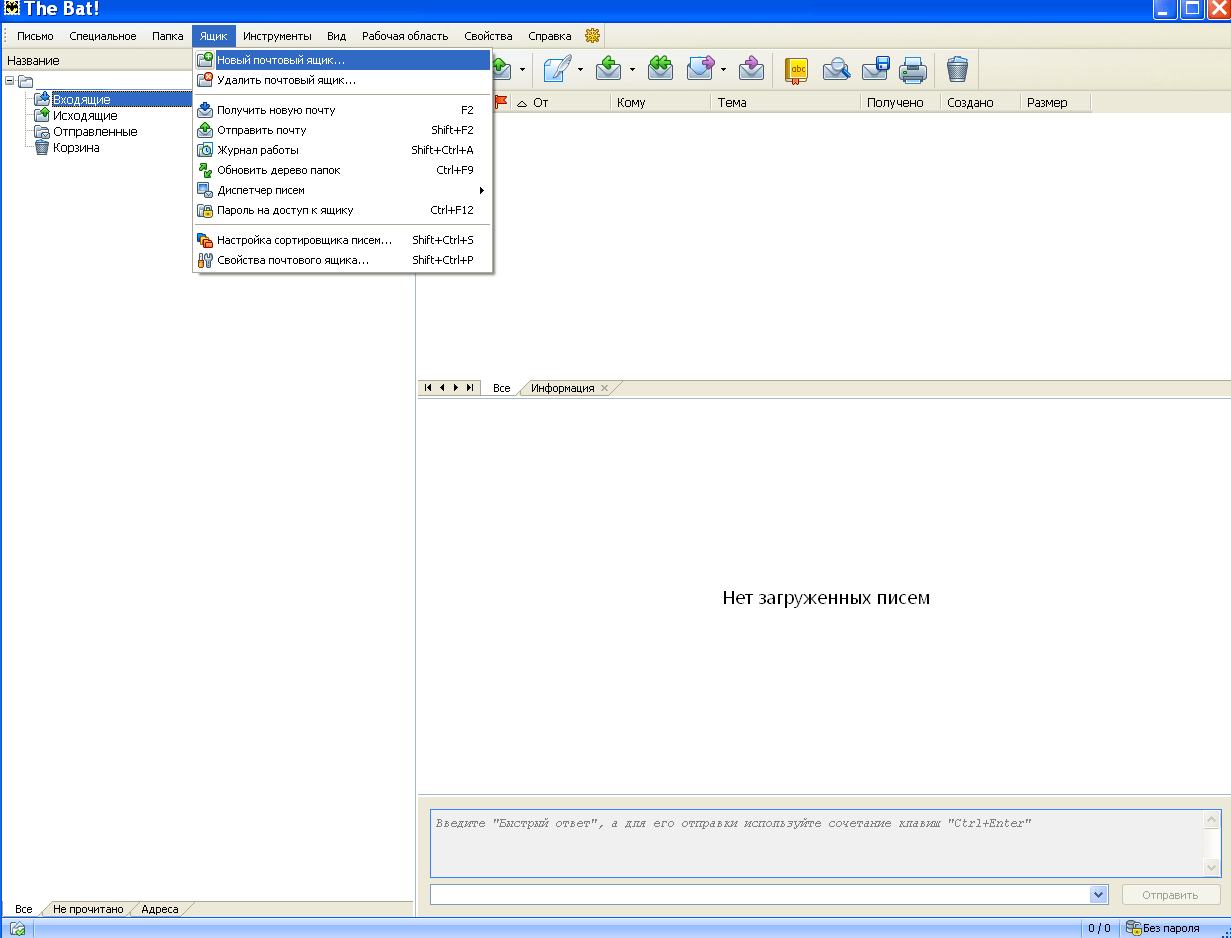Close the "Информация" tab
The height and width of the screenshot is (938, 1231).
tap(604, 388)
